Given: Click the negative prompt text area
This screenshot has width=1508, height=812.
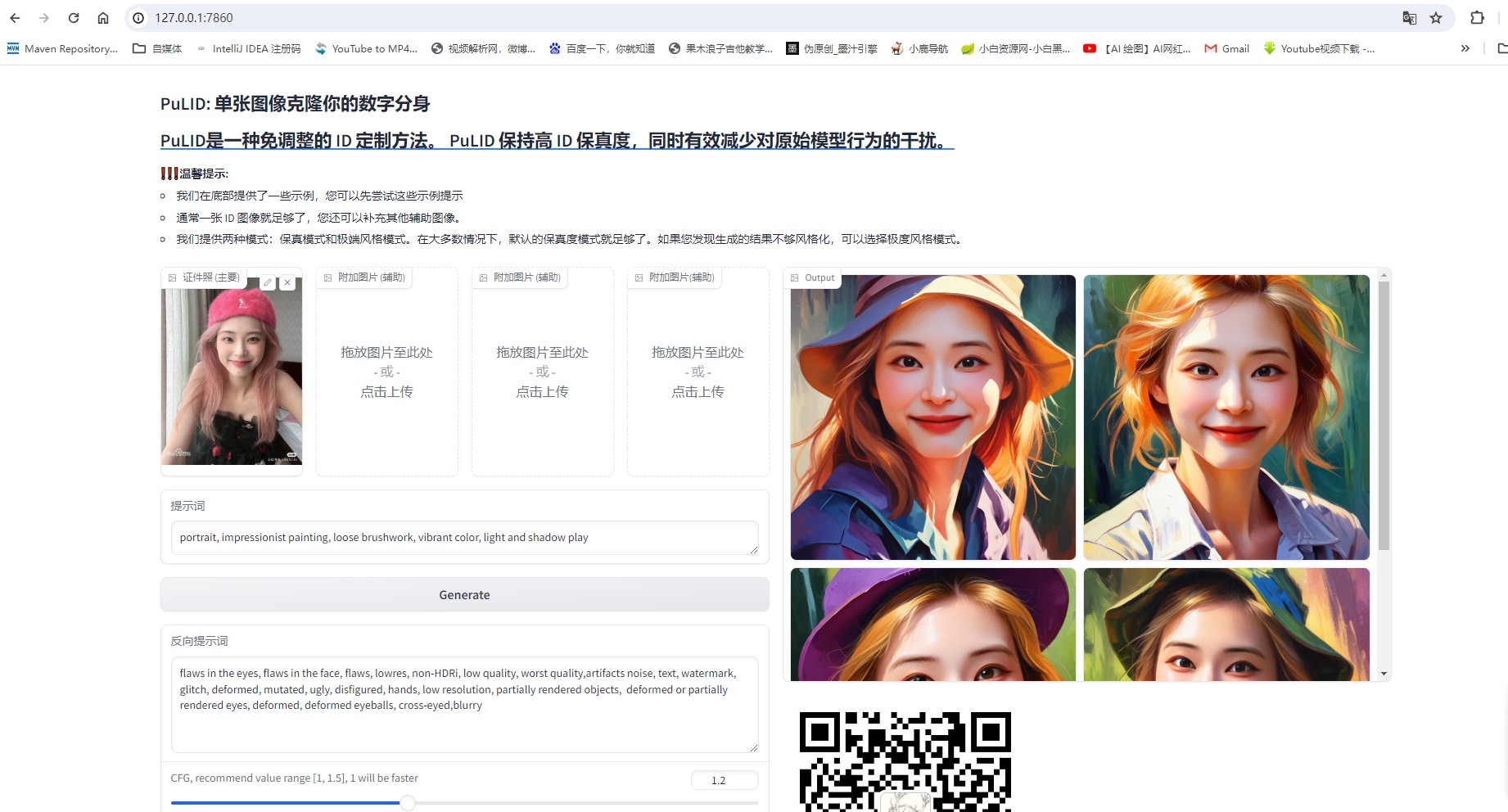Looking at the screenshot, I should 464,704.
